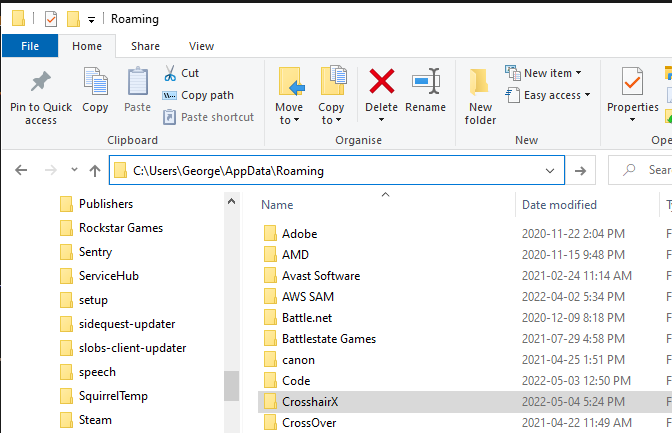Image resolution: width=672 pixels, height=433 pixels.
Task: Click the address bar path field
Action: click(x=330, y=171)
